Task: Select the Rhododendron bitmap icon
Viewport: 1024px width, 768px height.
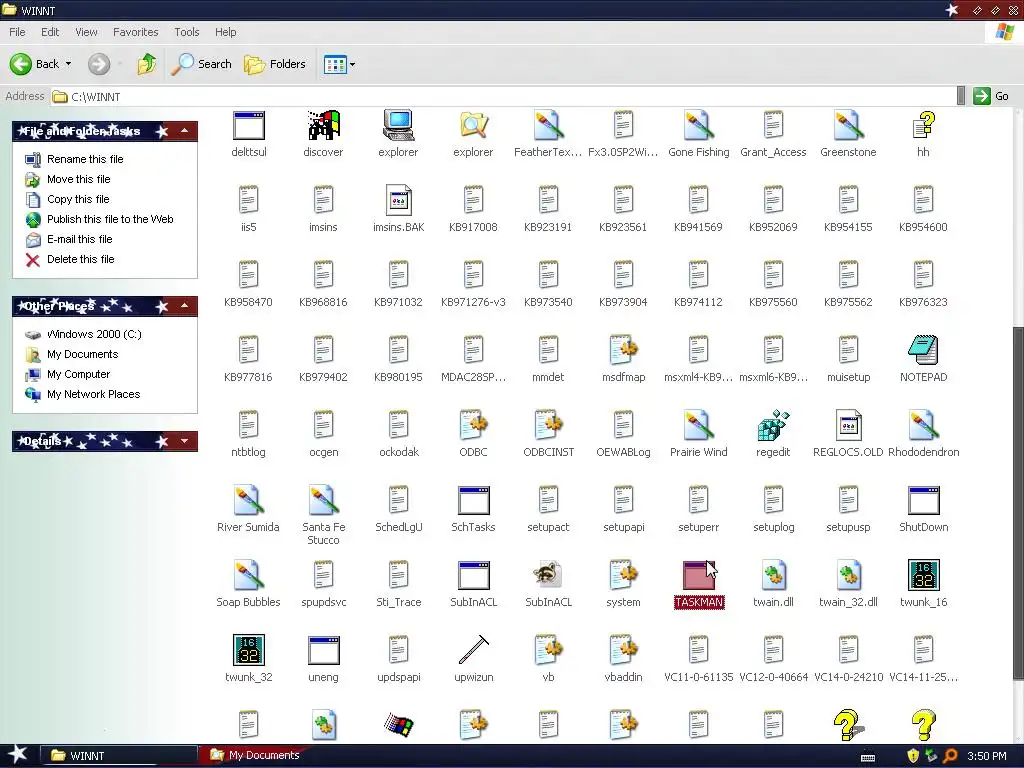Action: click(x=923, y=425)
